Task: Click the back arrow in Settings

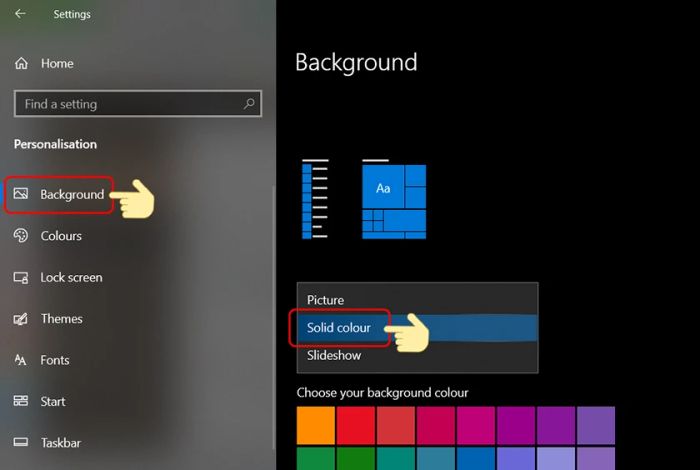Action: [x=20, y=14]
